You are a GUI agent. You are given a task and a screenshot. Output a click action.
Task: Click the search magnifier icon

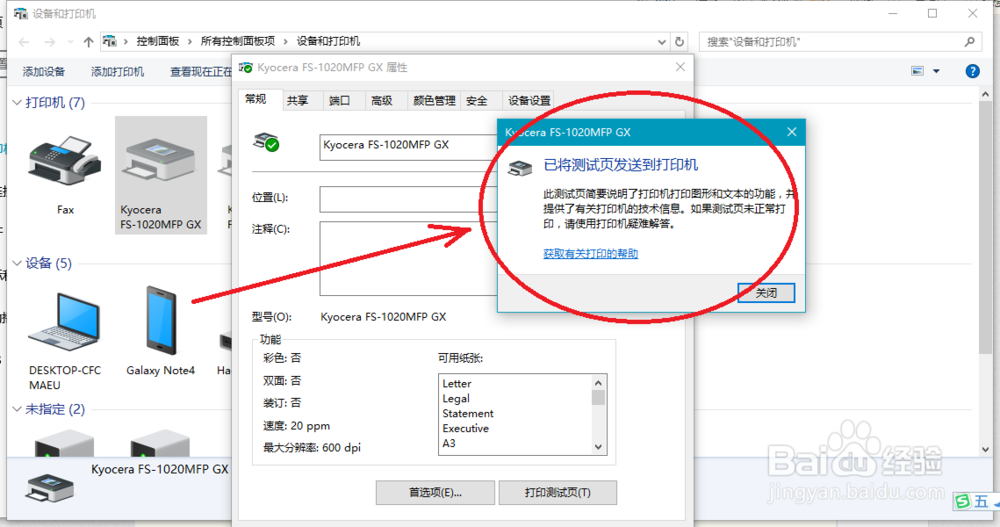click(969, 42)
